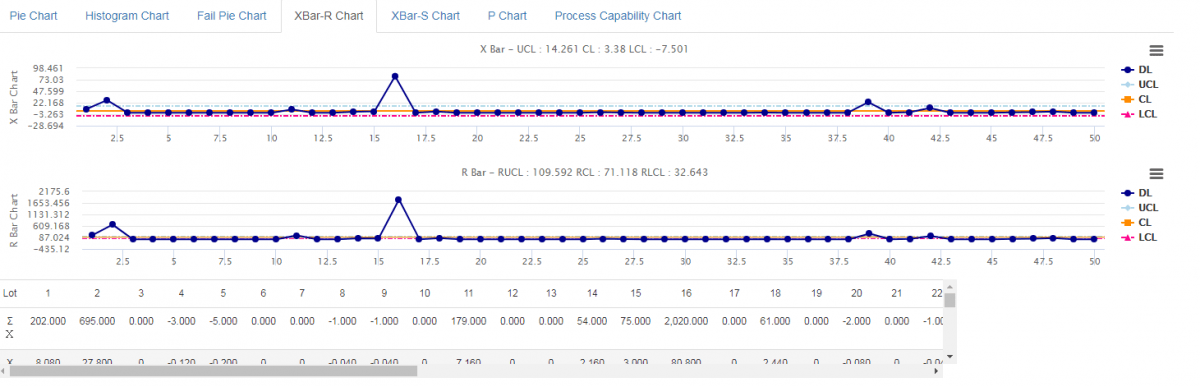Click the table's vertical scrollbar down arrow
This screenshot has height=386, width=1200.
click(x=950, y=356)
